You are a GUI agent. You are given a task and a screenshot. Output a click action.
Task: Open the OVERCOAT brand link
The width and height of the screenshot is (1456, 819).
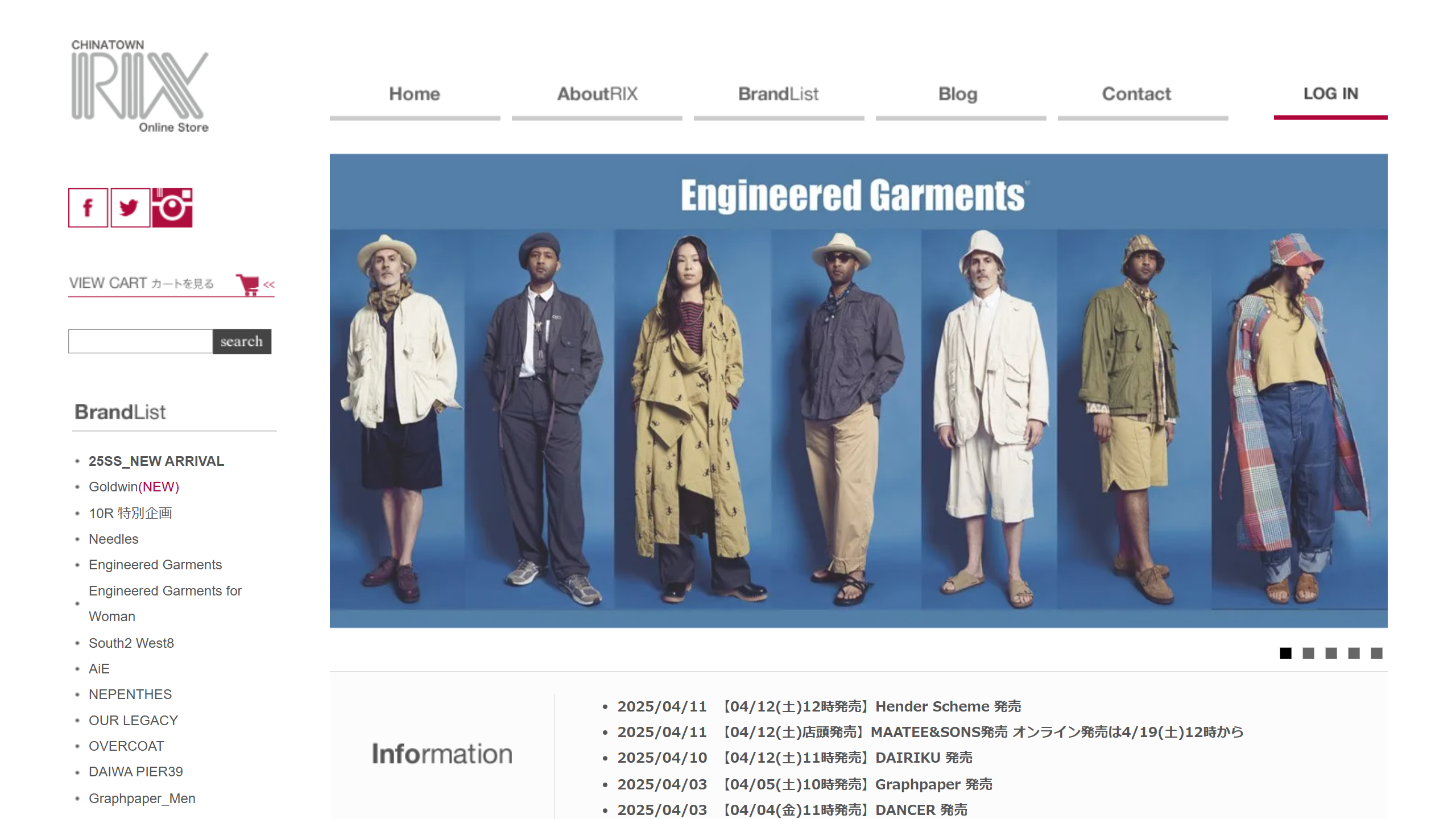pos(126,746)
